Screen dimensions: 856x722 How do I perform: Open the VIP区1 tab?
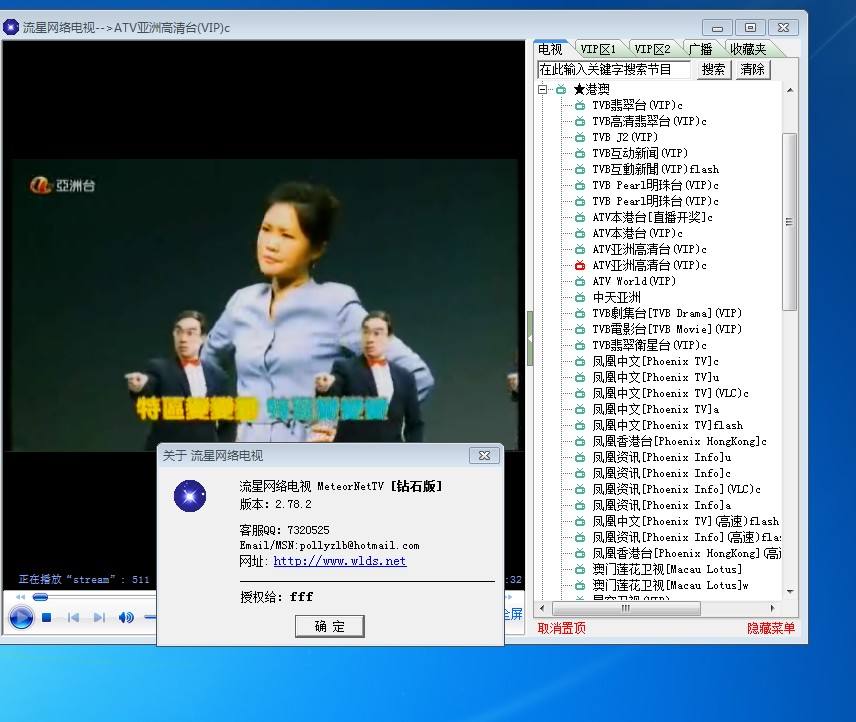[x=598, y=49]
